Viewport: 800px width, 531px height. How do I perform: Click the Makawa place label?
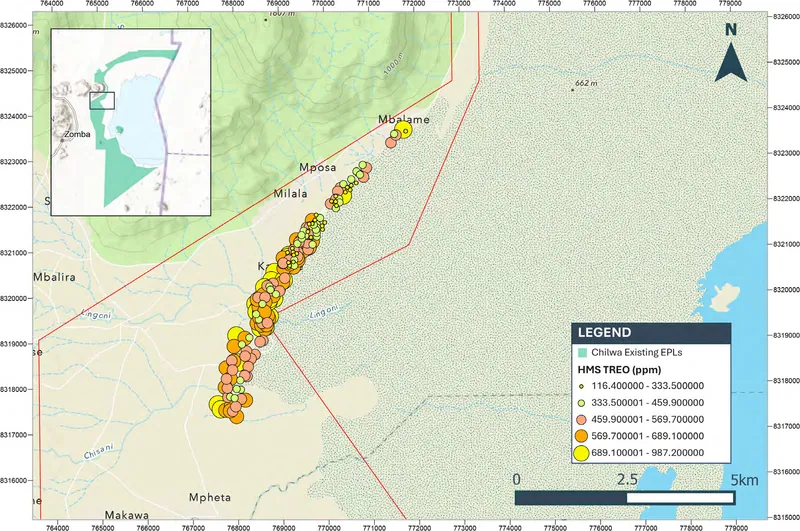click(127, 515)
